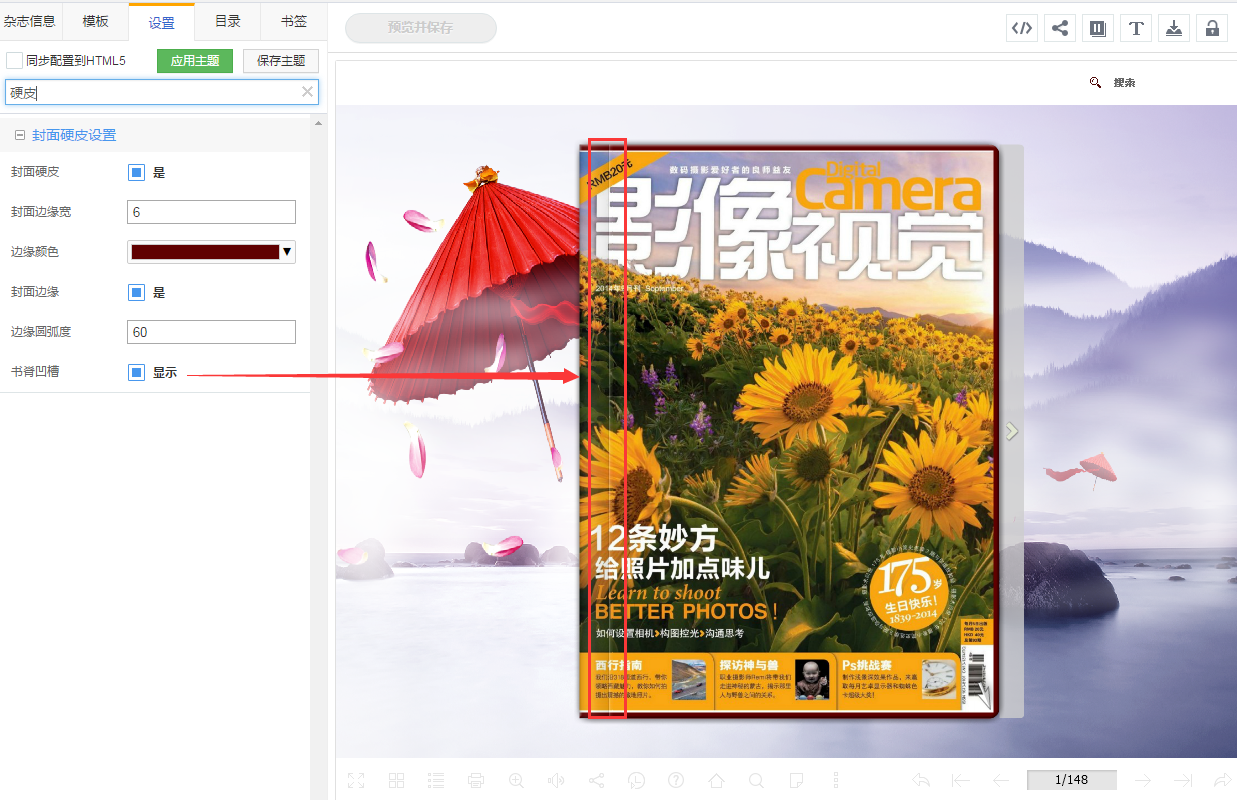Open the embed code icon in top toolbar
The width and height of the screenshot is (1237, 800).
tap(1022, 28)
